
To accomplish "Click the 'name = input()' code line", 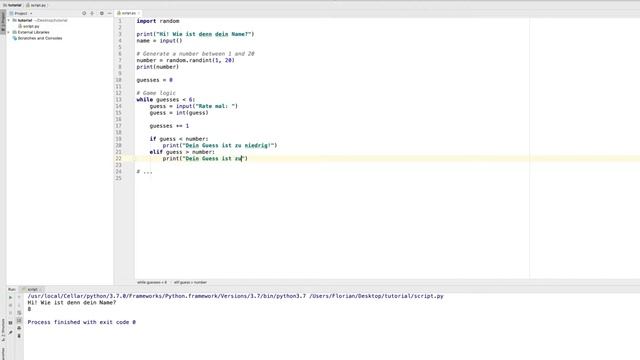I will pyautogui.click(x=160, y=41).
